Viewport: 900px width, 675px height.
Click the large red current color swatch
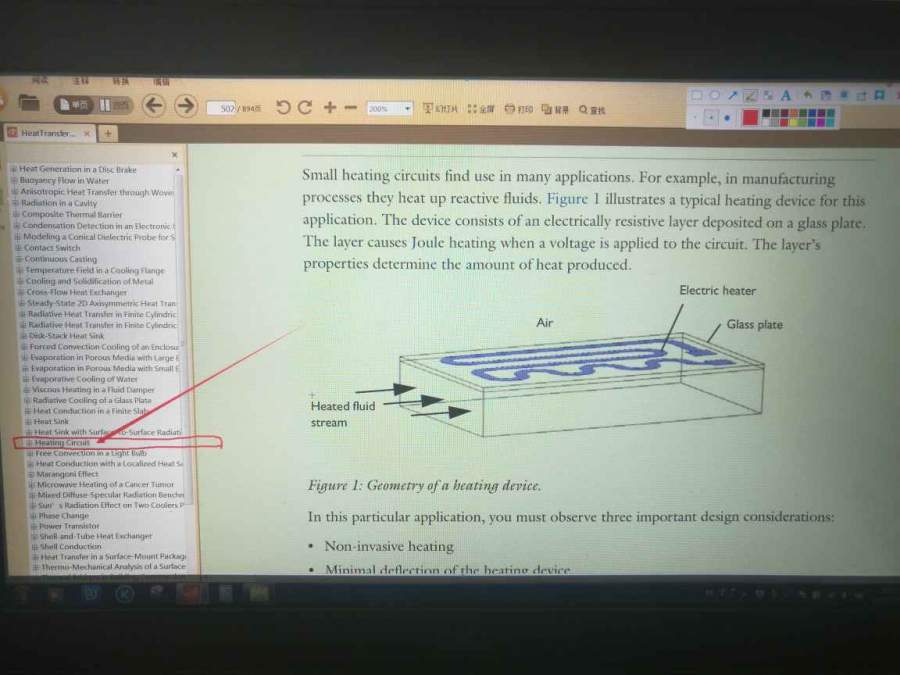click(750, 118)
